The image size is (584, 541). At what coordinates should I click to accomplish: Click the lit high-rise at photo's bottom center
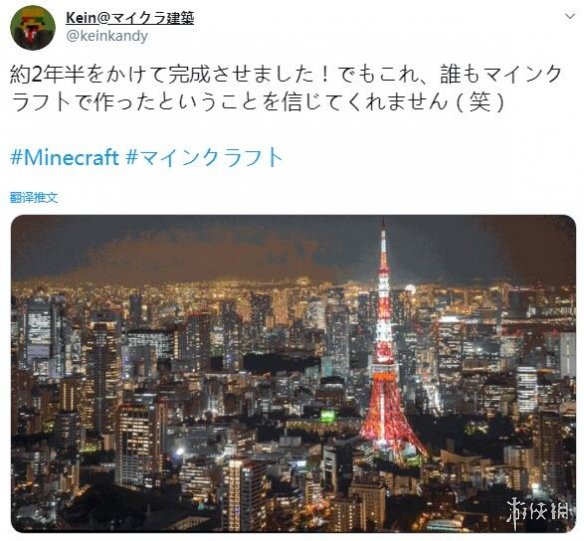coord(244,493)
